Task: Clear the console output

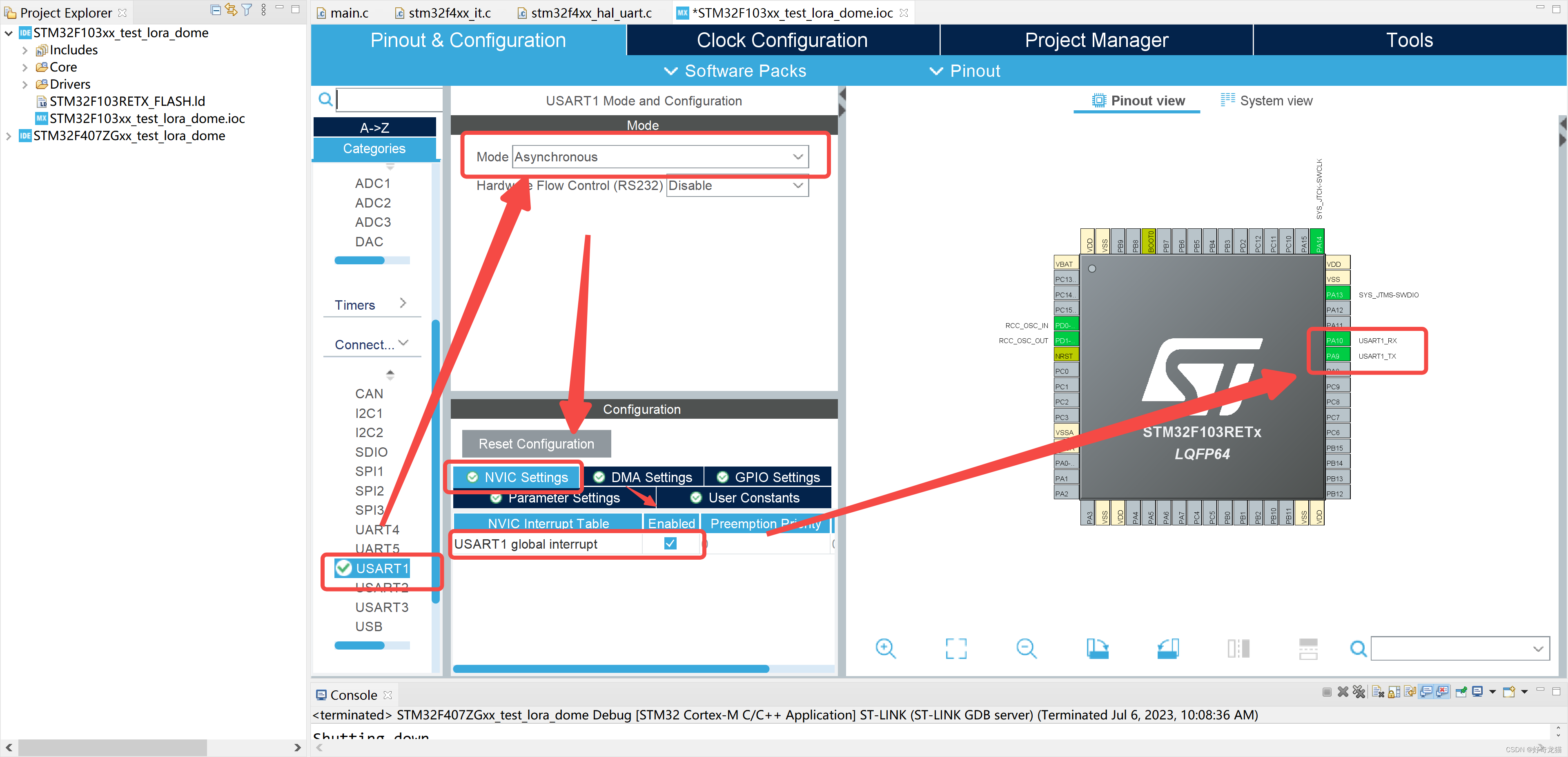Action: [x=1378, y=692]
